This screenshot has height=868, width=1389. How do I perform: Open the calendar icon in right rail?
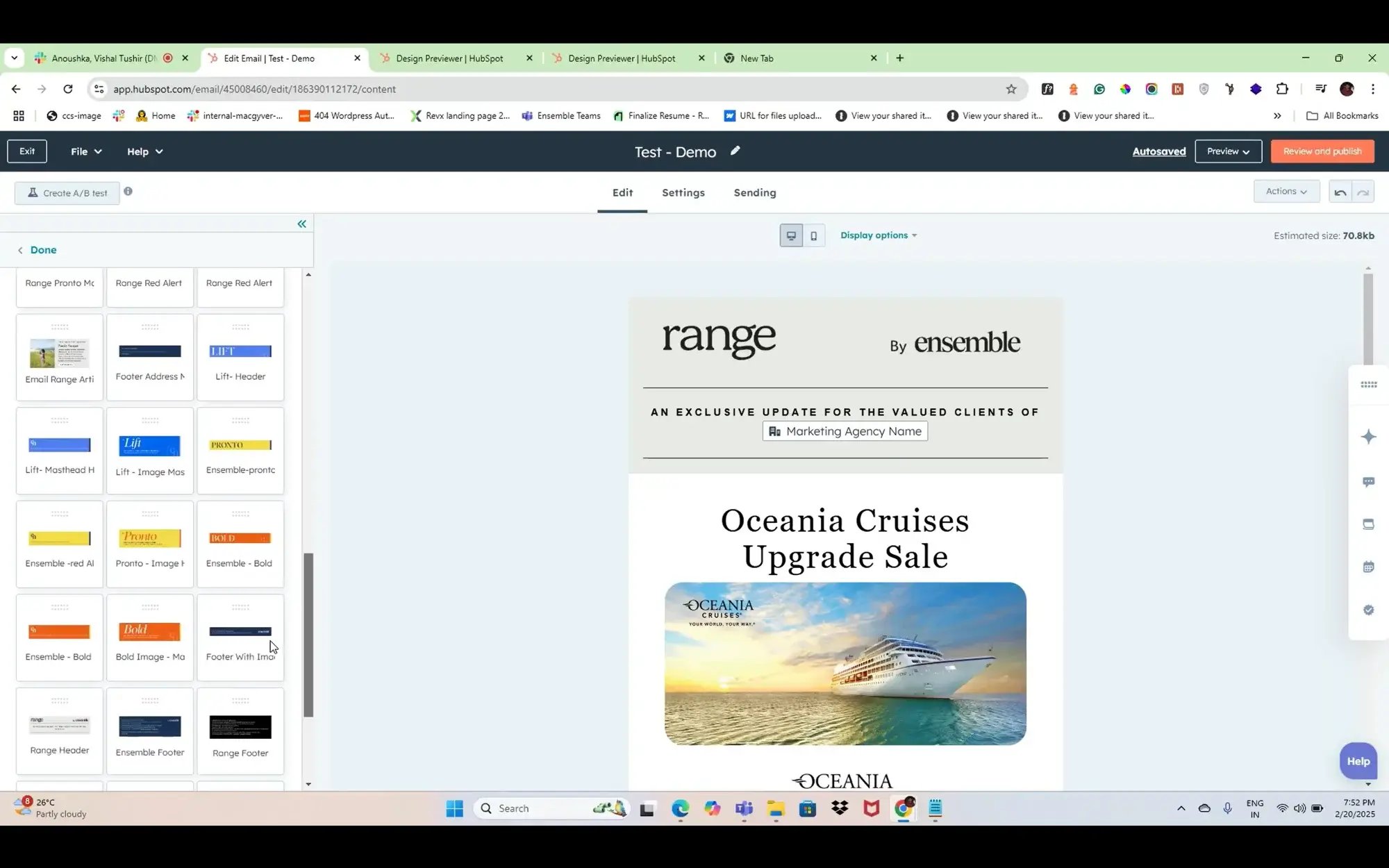1368,567
